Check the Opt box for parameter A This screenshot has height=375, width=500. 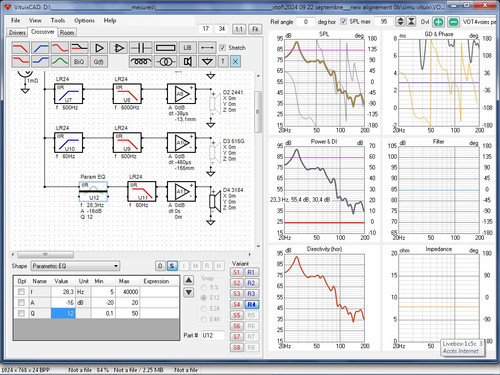[x=21, y=302]
